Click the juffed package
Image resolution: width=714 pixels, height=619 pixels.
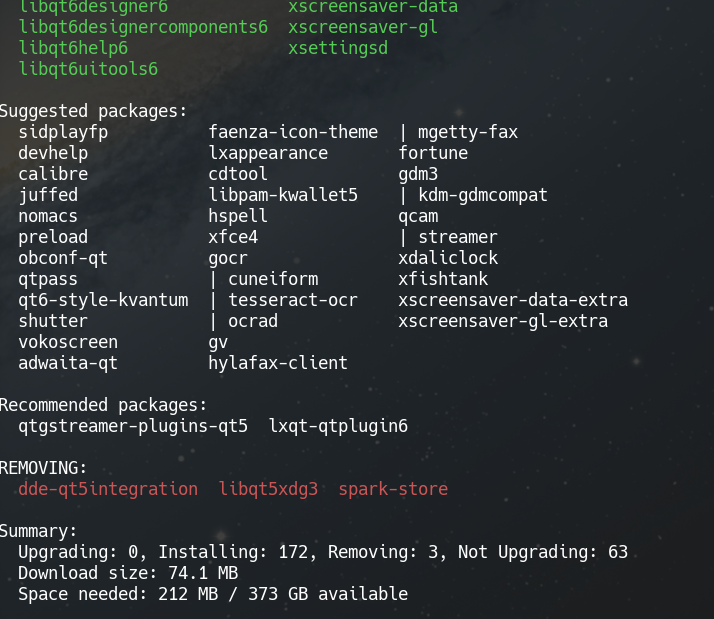tap(48, 195)
